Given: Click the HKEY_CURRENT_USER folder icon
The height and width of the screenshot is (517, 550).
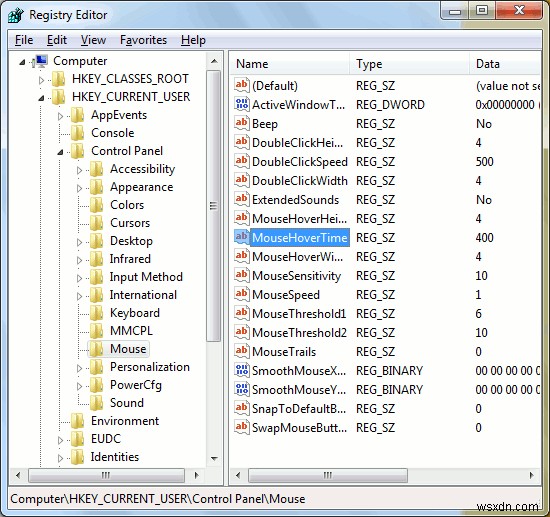Looking at the screenshot, I should 59,97.
